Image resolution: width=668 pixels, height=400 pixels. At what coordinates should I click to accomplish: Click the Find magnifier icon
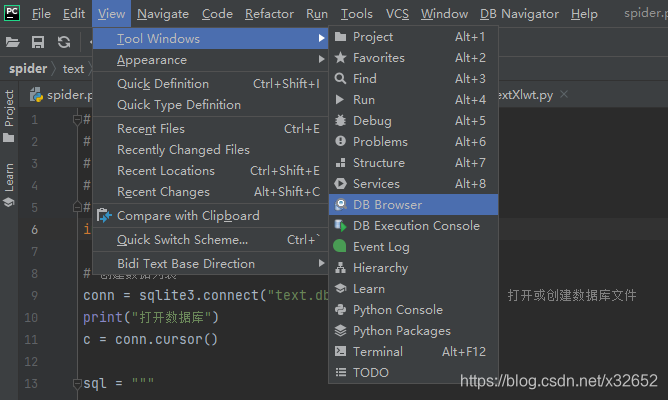(340, 78)
